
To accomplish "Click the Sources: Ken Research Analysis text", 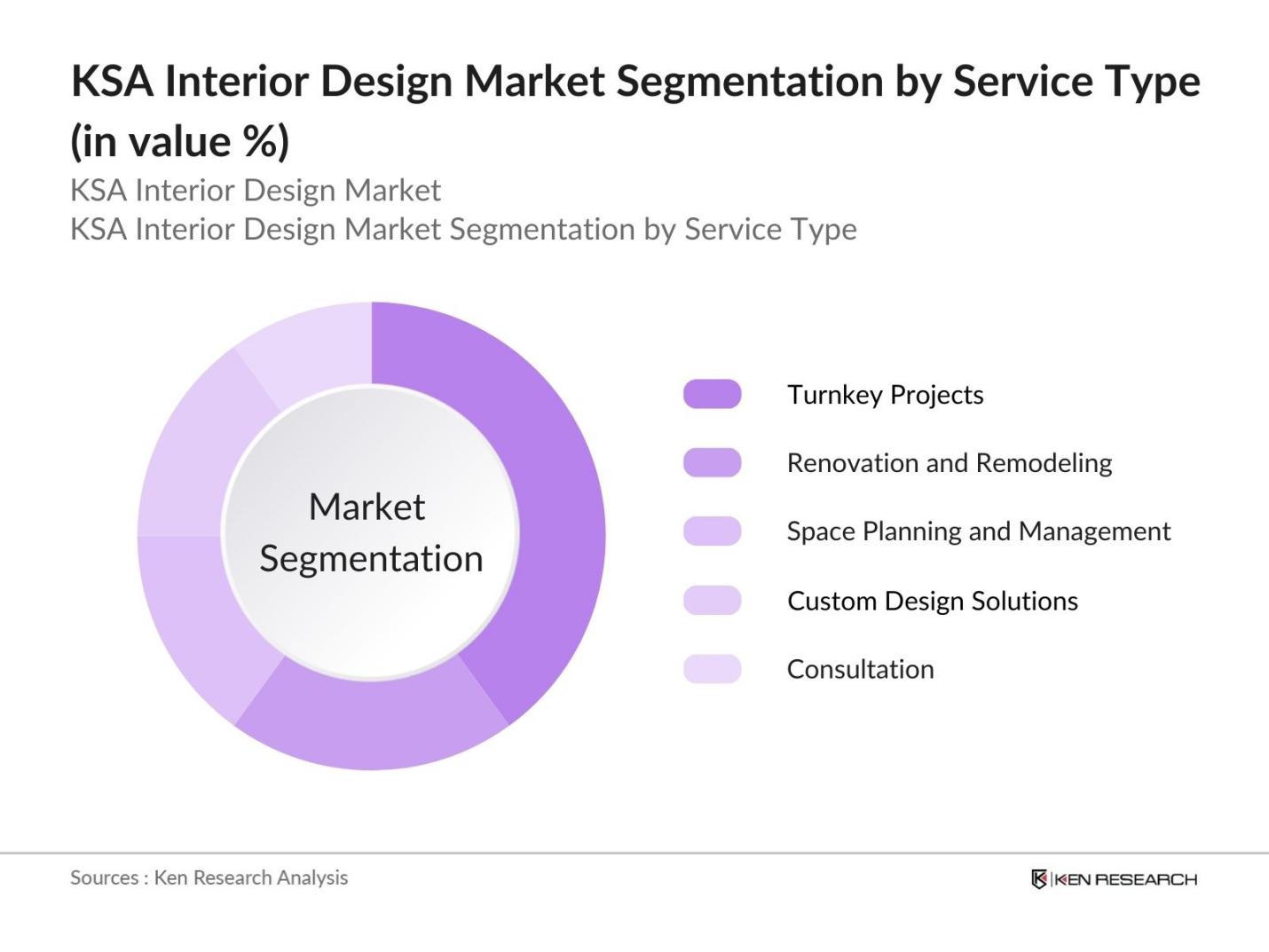I will [x=209, y=877].
